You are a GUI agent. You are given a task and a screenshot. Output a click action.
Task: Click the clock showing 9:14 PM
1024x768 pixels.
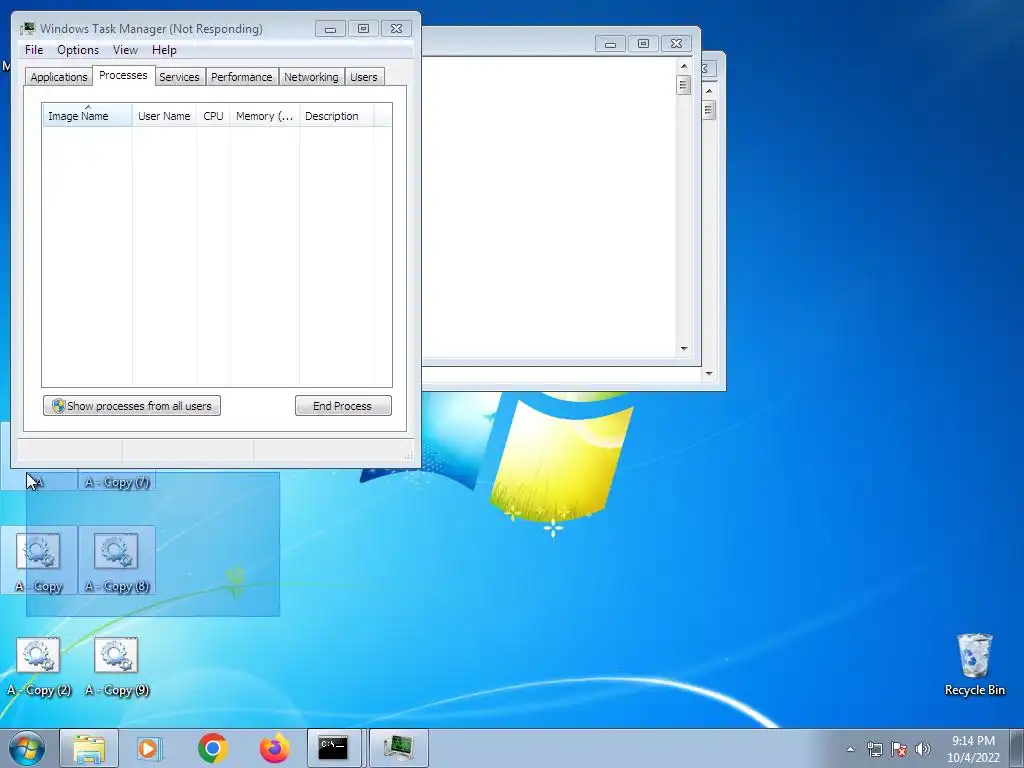point(973,748)
